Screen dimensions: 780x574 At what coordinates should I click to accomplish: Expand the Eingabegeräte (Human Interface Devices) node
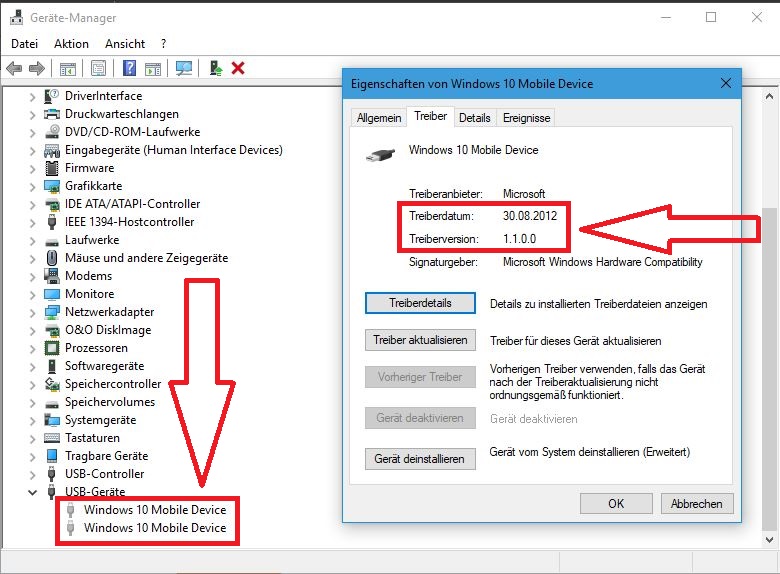click(x=32, y=151)
